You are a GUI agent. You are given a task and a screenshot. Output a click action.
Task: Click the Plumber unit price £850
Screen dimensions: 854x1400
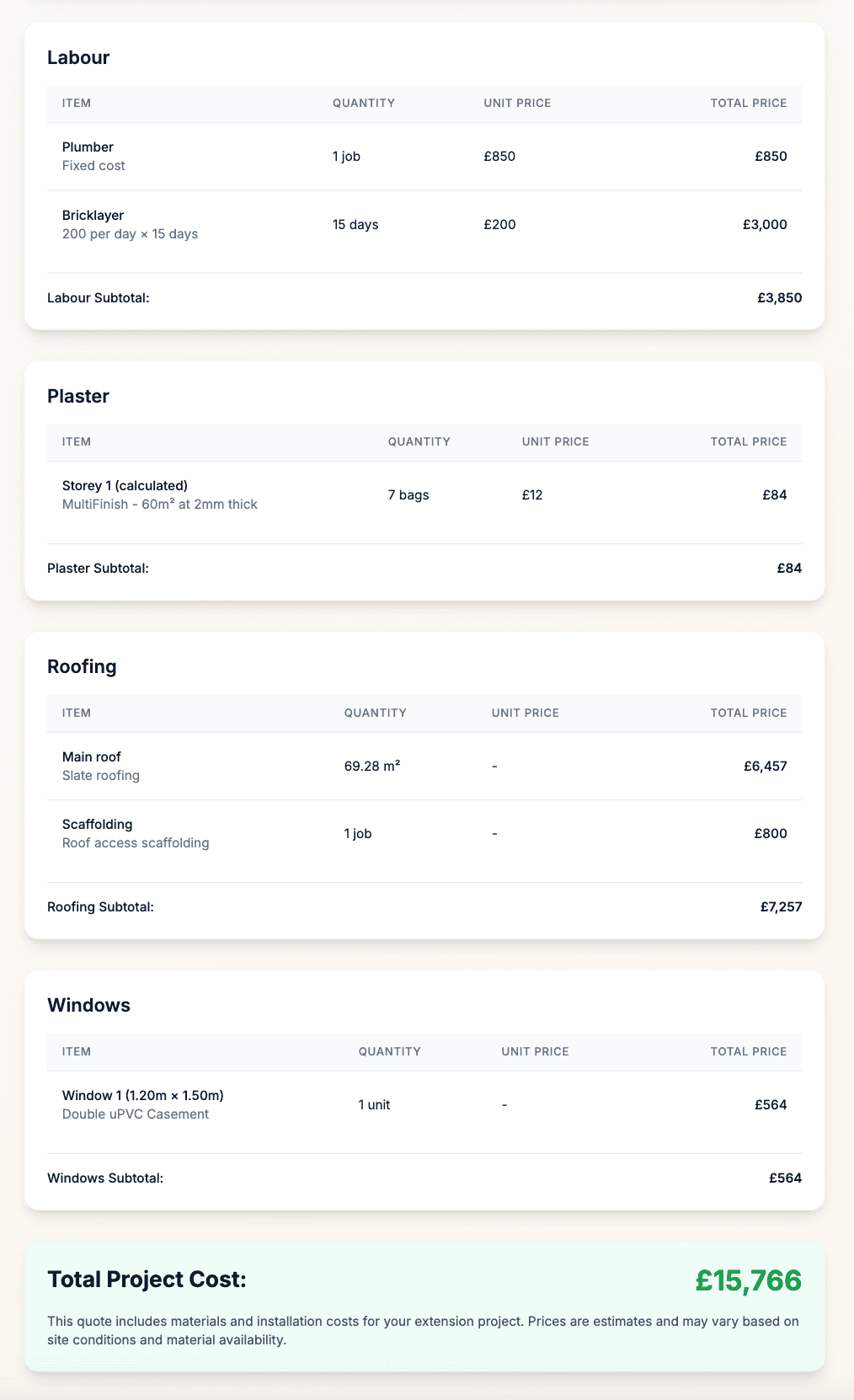pyautogui.click(x=499, y=156)
